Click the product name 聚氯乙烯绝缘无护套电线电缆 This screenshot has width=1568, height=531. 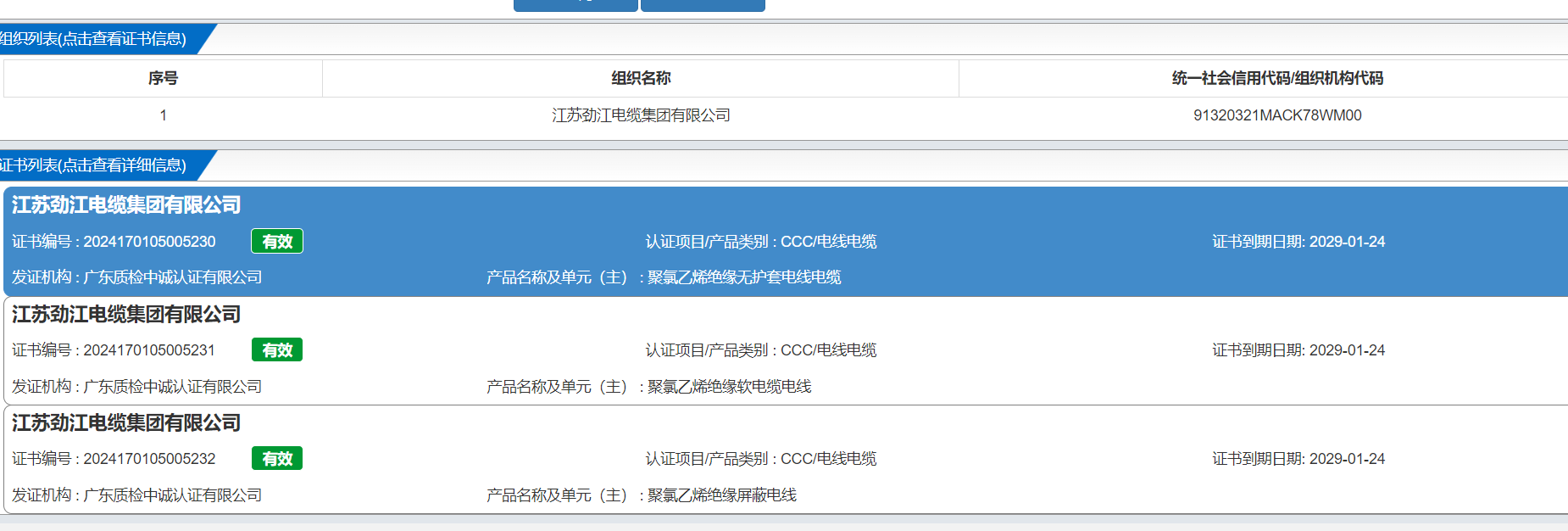(x=744, y=277)
